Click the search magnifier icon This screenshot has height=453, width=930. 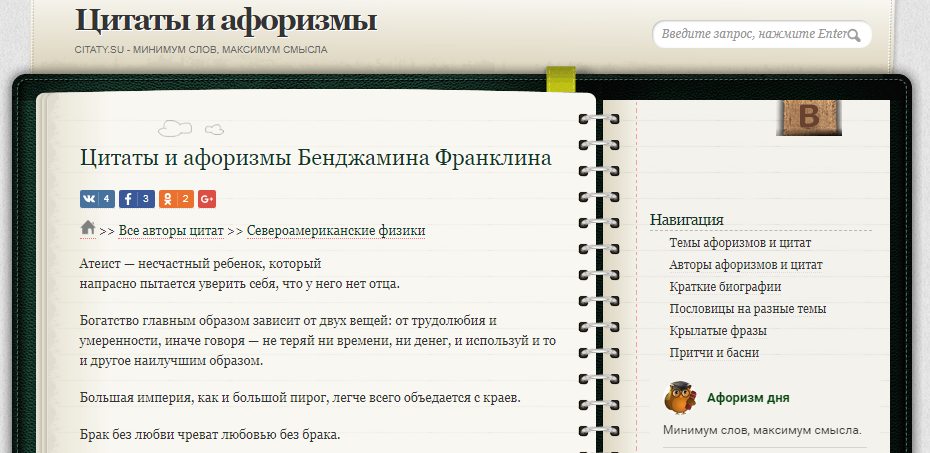click(854, 35)
